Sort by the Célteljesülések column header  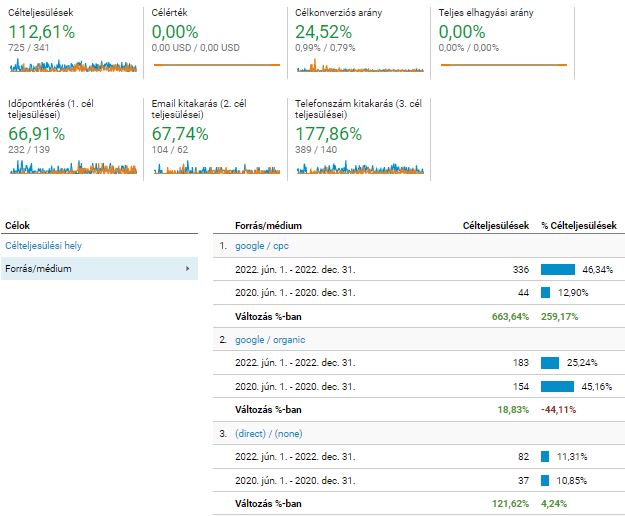click(x=496, y=226)
